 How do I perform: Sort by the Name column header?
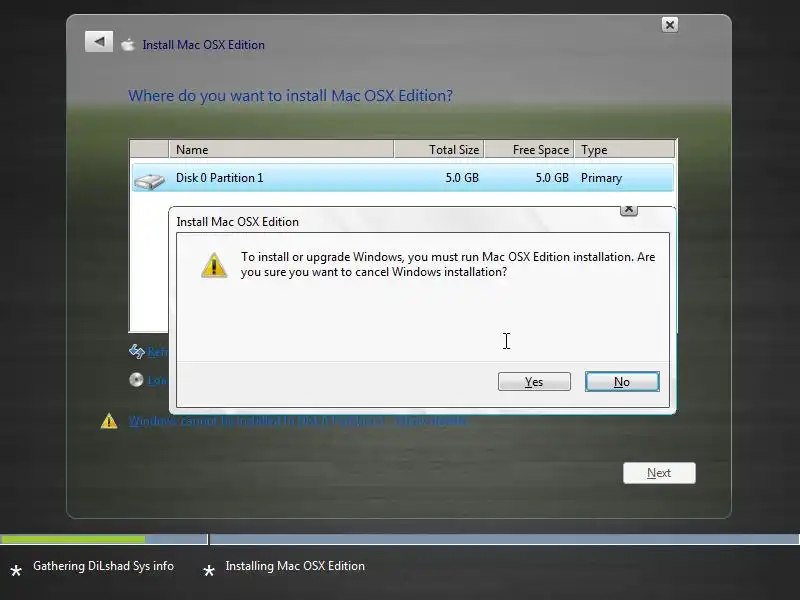click(281, 149)
